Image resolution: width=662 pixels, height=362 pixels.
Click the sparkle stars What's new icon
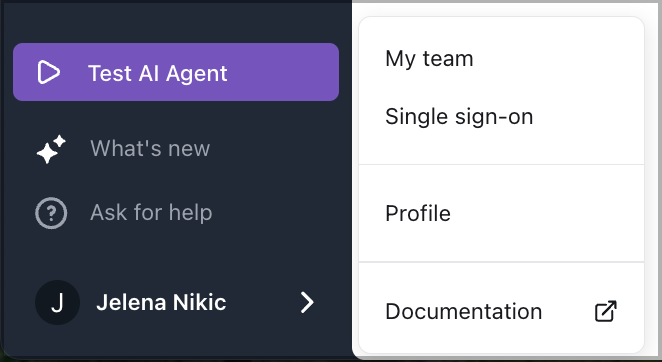click(51, 149)
